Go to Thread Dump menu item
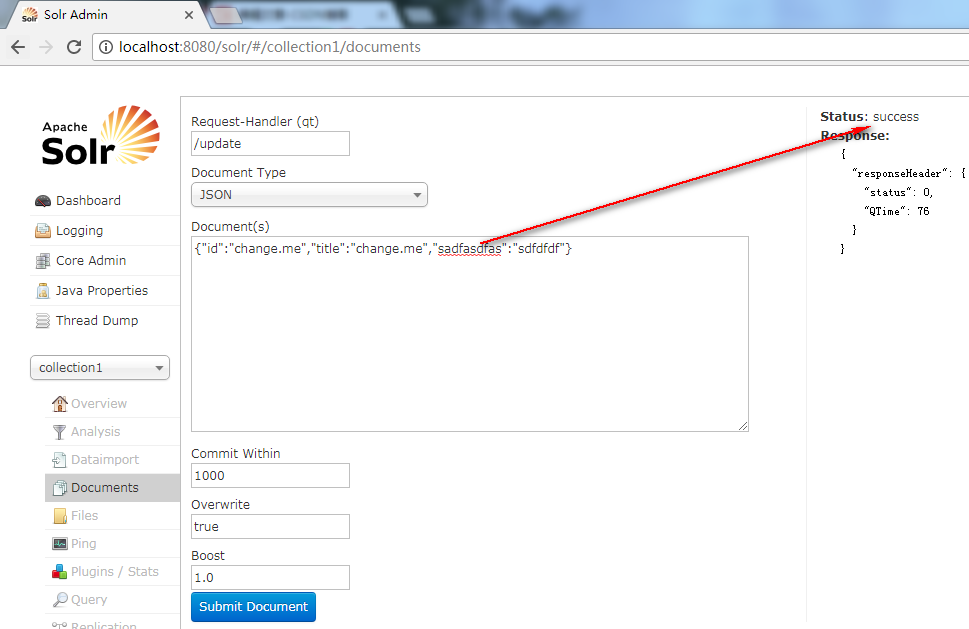The width and height of the screenshot is (969, 629). pos(97,321)
